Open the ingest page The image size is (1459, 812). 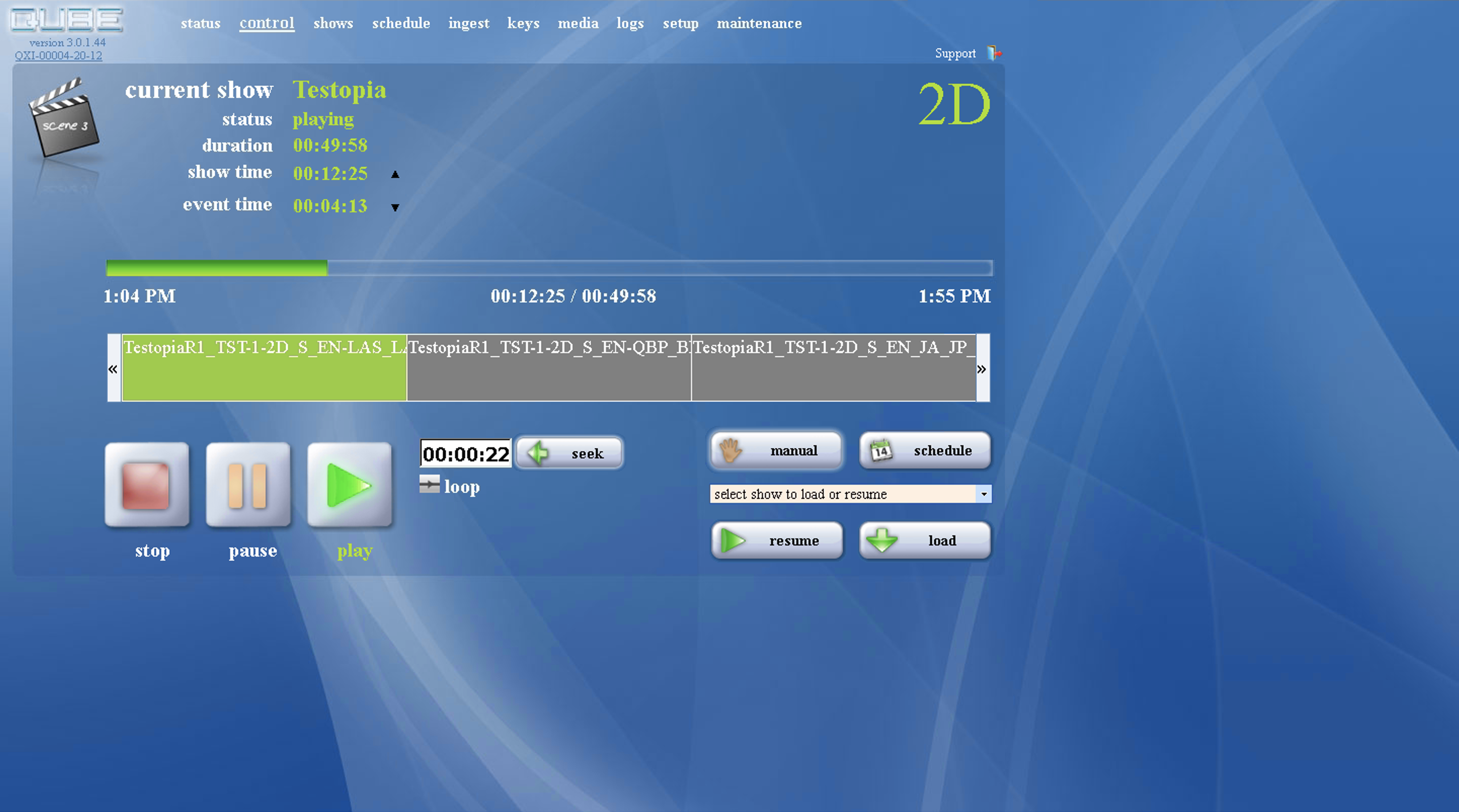click(x=469, y=23)
